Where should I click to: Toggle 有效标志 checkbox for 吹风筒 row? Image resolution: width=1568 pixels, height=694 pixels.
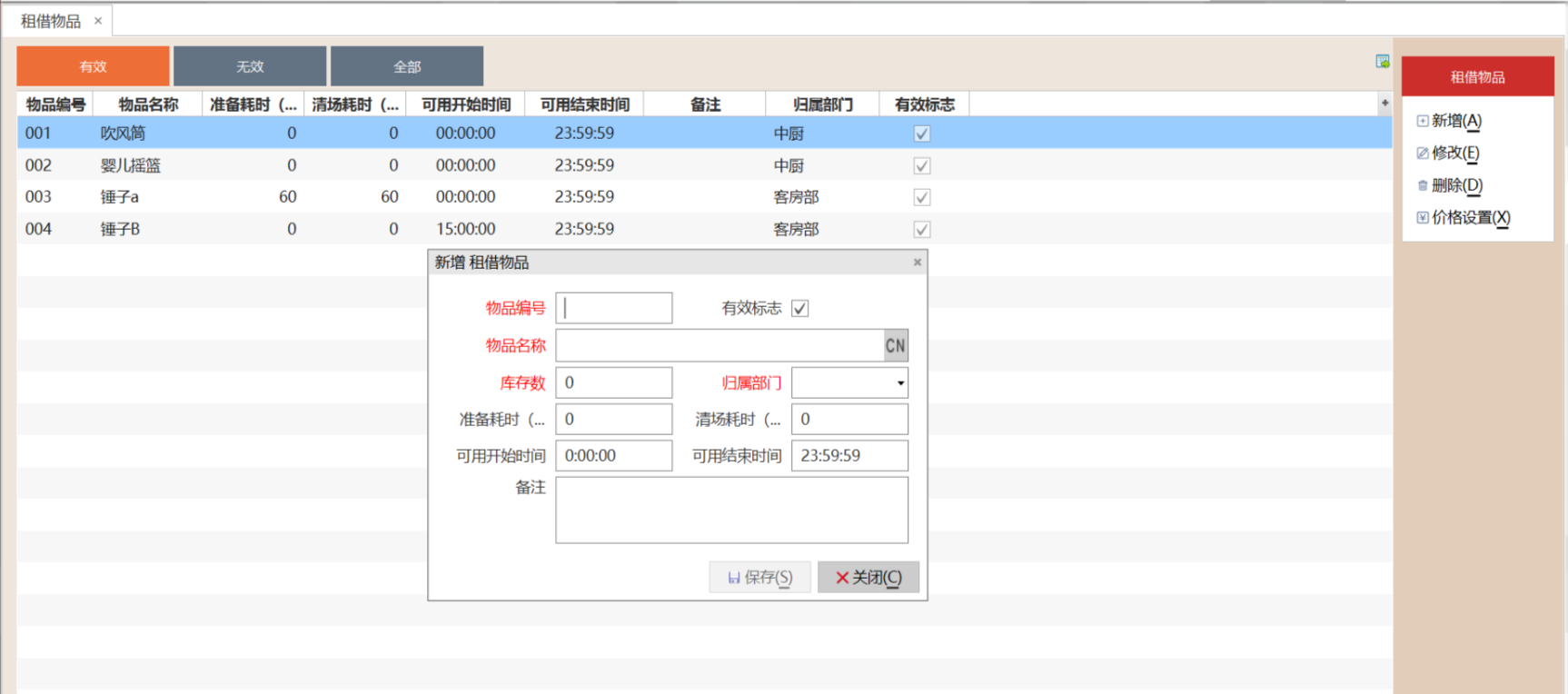tap(921, 134)
